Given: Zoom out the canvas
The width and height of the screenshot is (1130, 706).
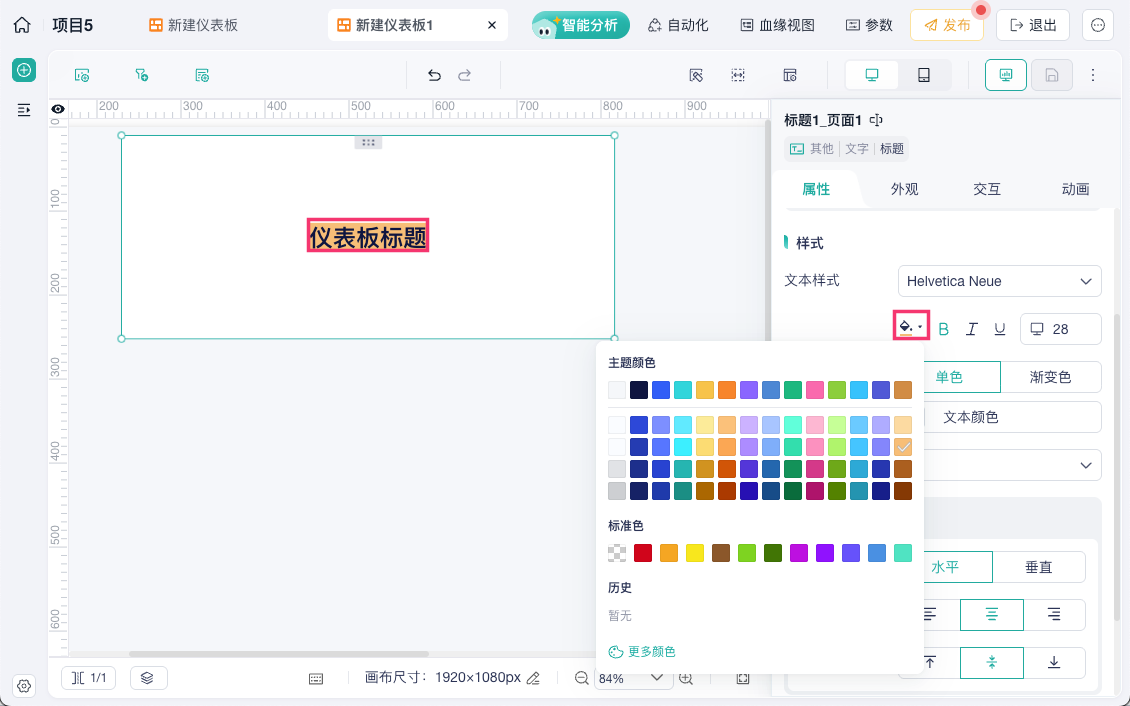Looking at the screenshot, I should (582, 678).
